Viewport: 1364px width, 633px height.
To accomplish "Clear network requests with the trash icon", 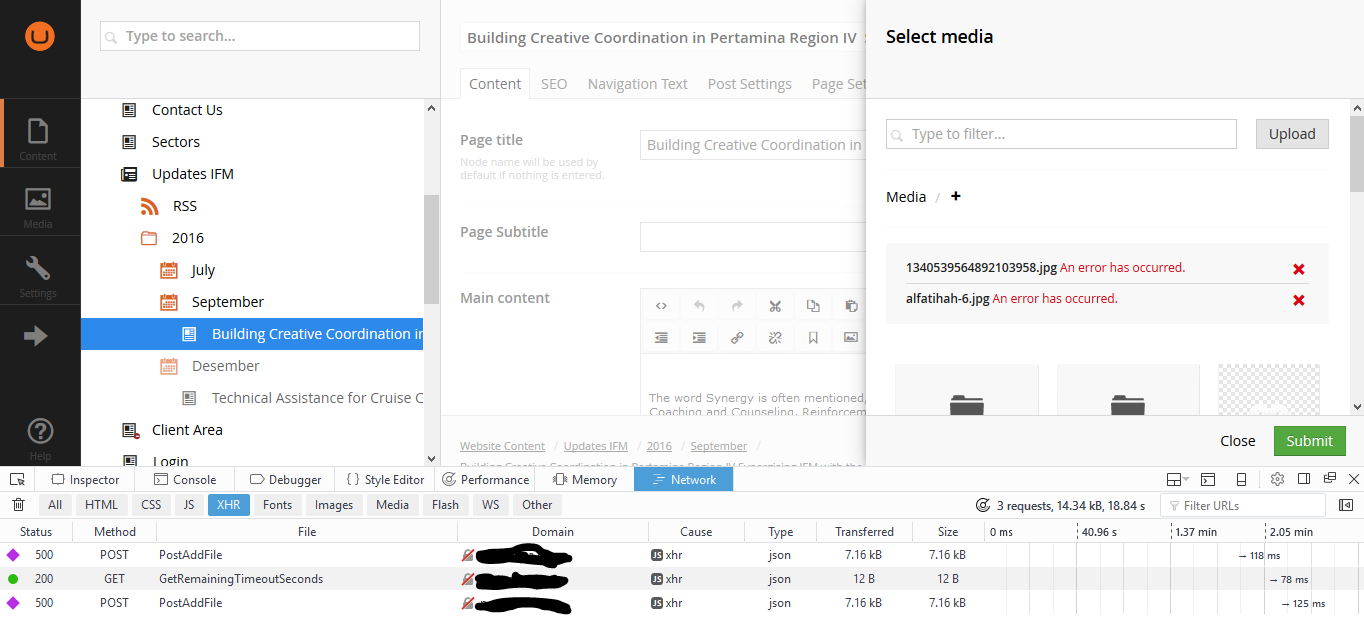I will click(17, 505).
